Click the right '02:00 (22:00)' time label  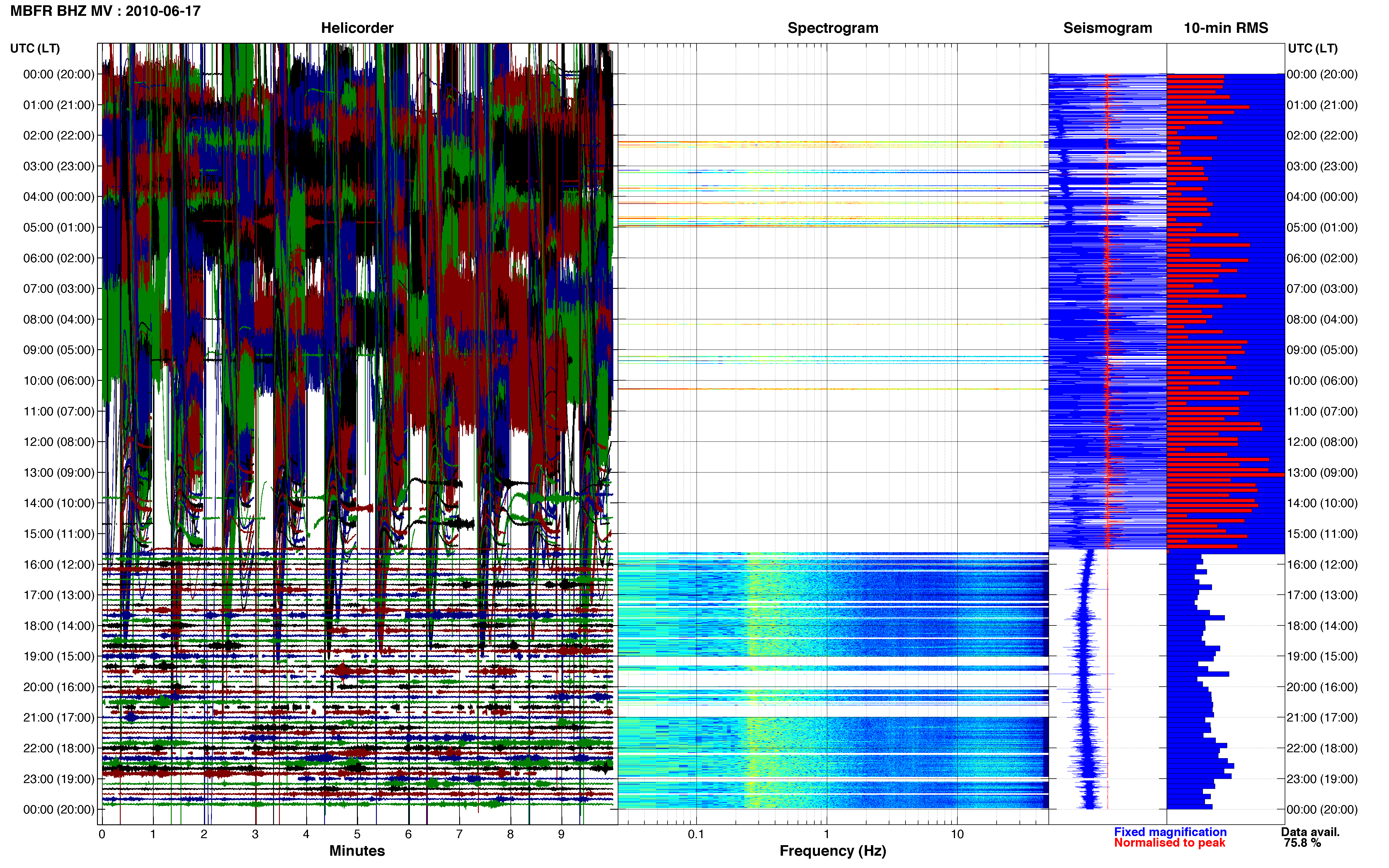click(x=1322, y=135)
